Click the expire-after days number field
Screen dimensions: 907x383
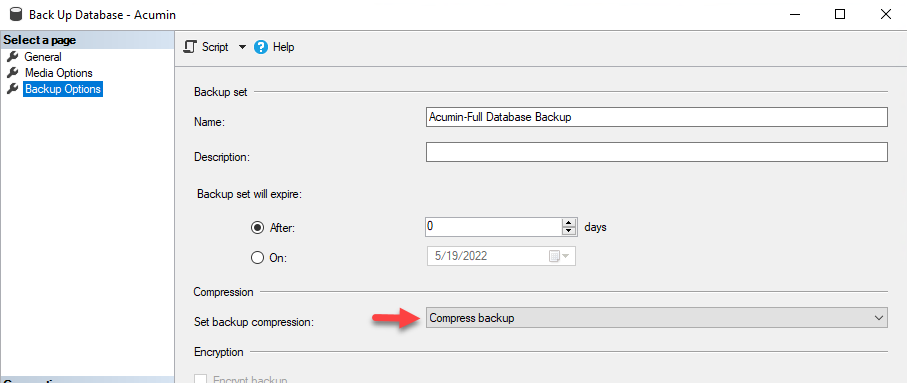point(493,227)
